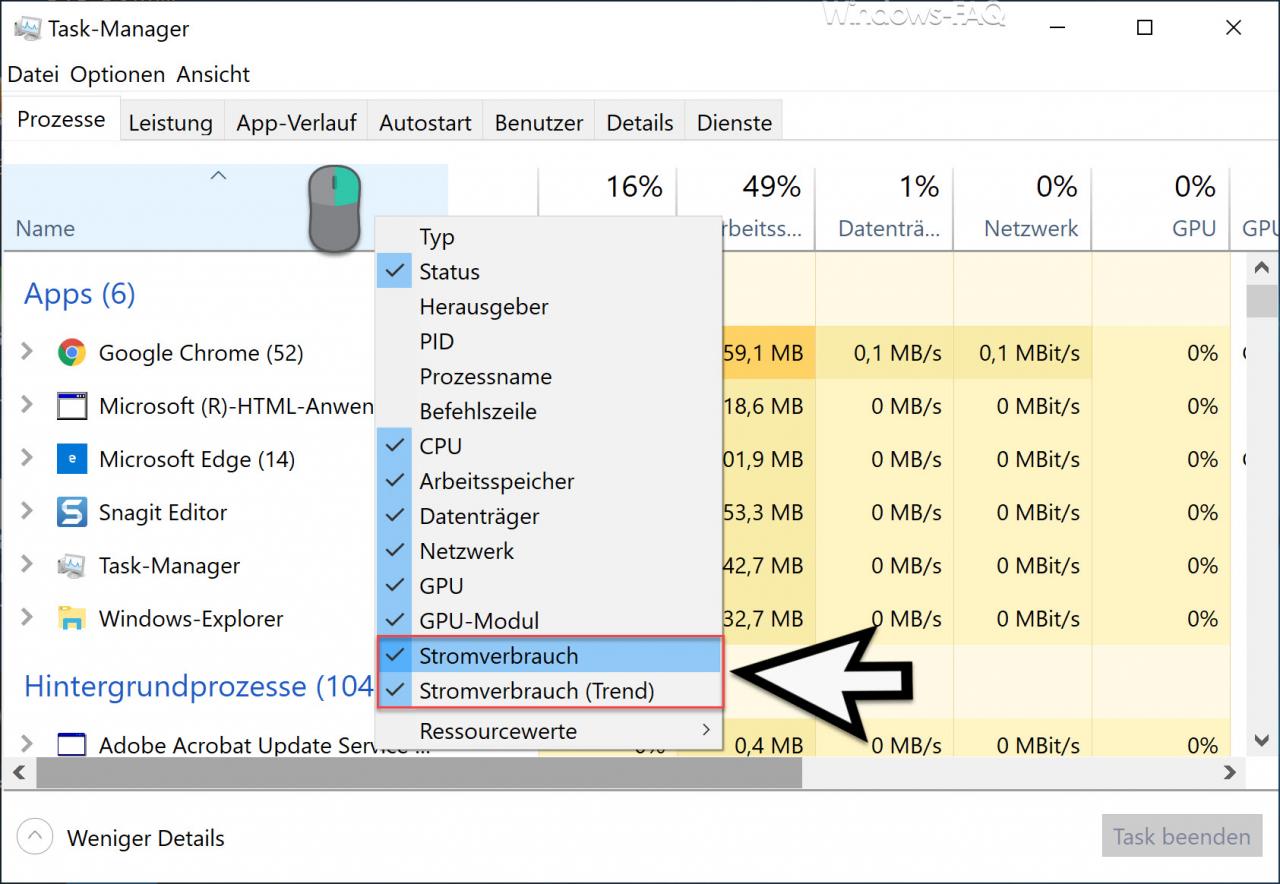Sort by the 0% GPU column header
This screenshot has height=884, width=1280.
(1161, 207)
